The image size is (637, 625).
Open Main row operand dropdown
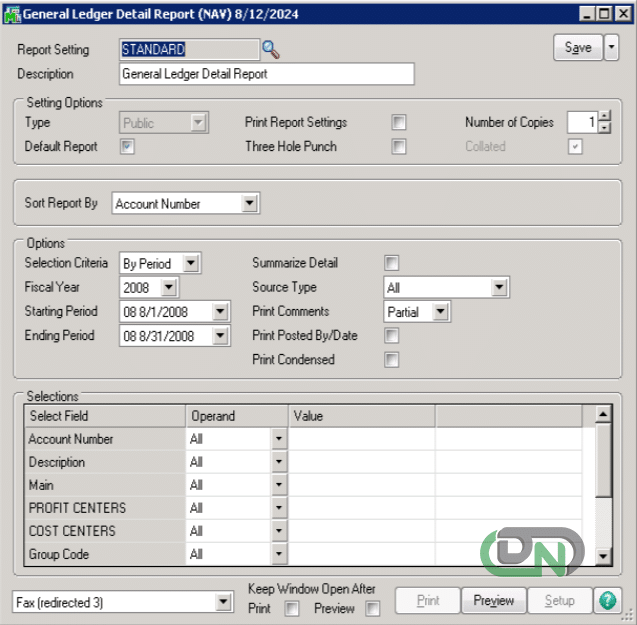coord(279,485)
